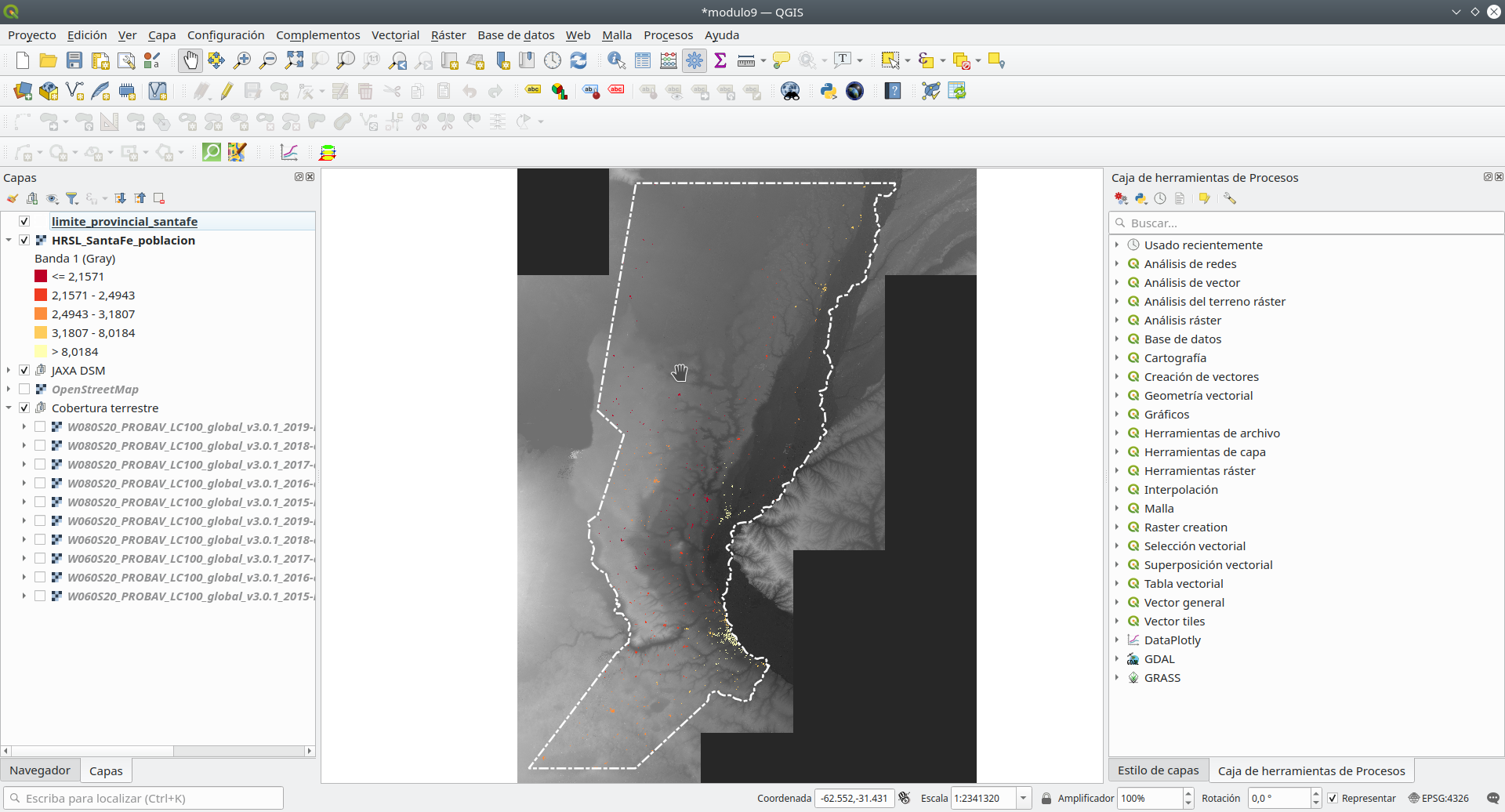
Task: Expand Usado recientemente in toolbox
Action: [1117, 245]
